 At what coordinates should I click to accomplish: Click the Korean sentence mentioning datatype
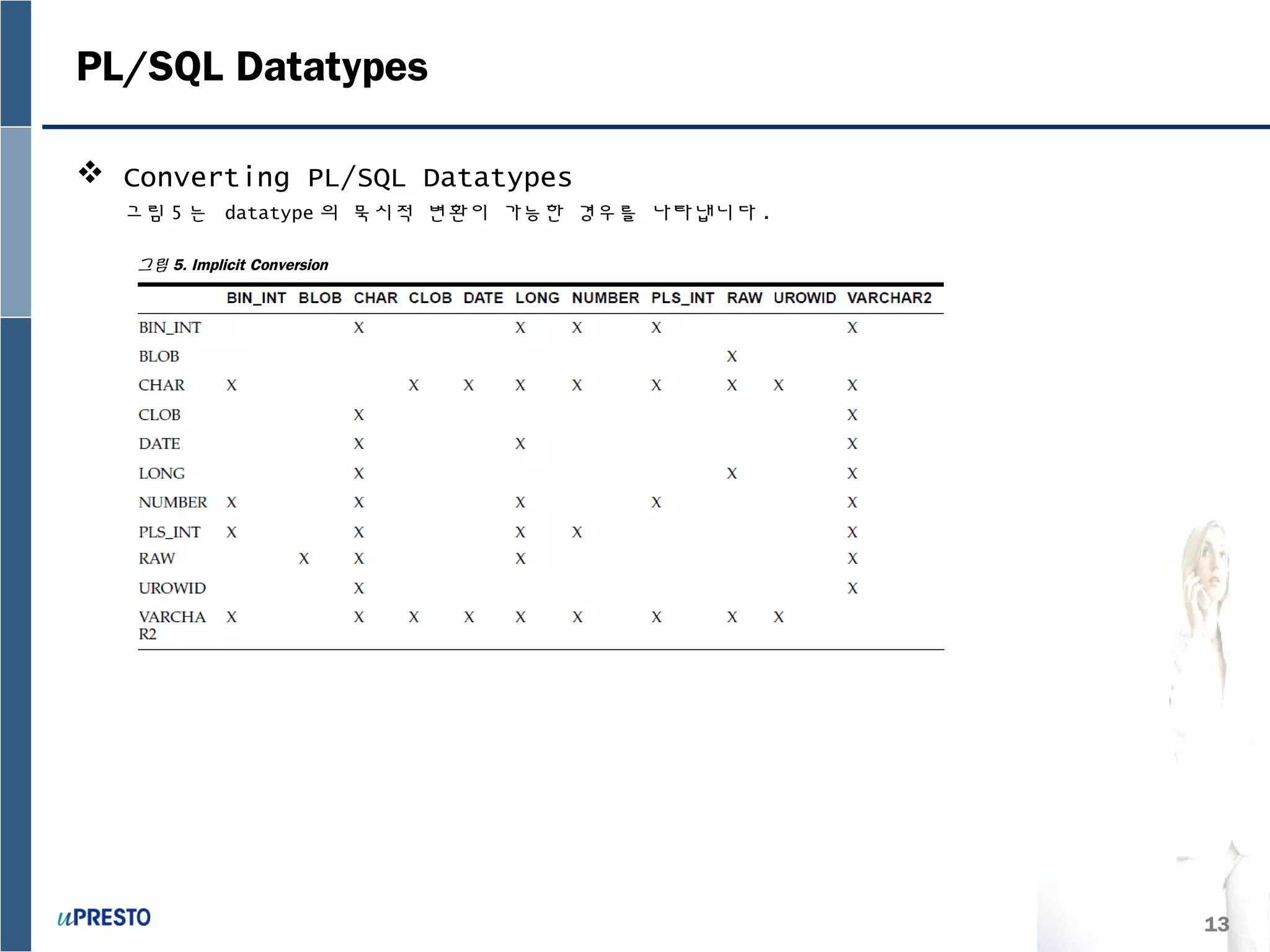coord(448,213)
